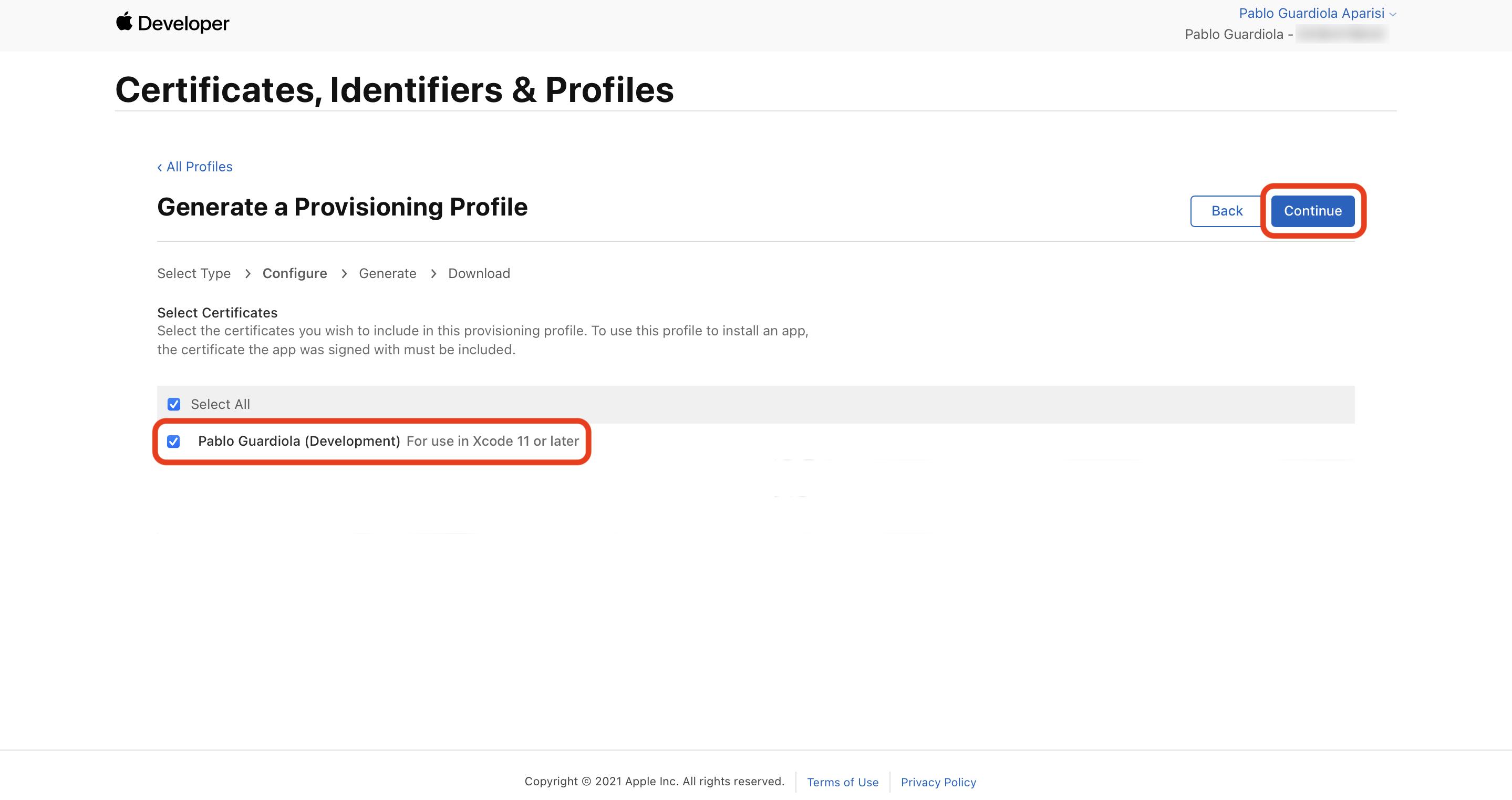Click the back chevron beside All Profiles

pyautogui.click(x=160, y=167)
